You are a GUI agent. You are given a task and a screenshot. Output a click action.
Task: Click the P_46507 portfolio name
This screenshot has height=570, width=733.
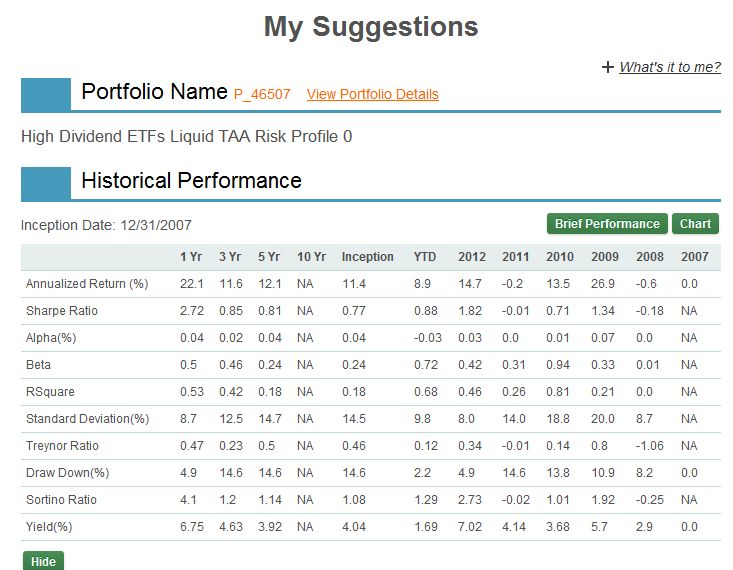(x=262, y=94)
